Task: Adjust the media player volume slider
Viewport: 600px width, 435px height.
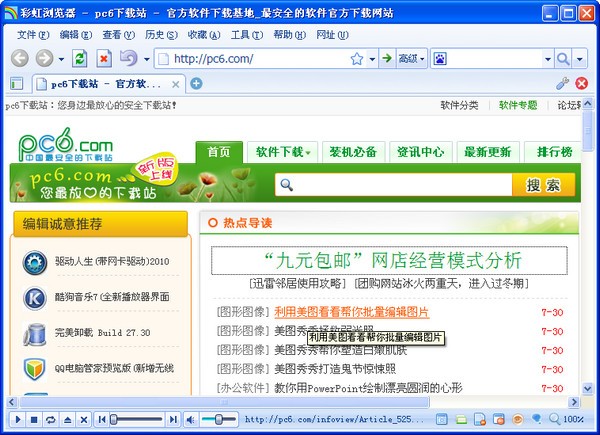Action: point(218,418)
